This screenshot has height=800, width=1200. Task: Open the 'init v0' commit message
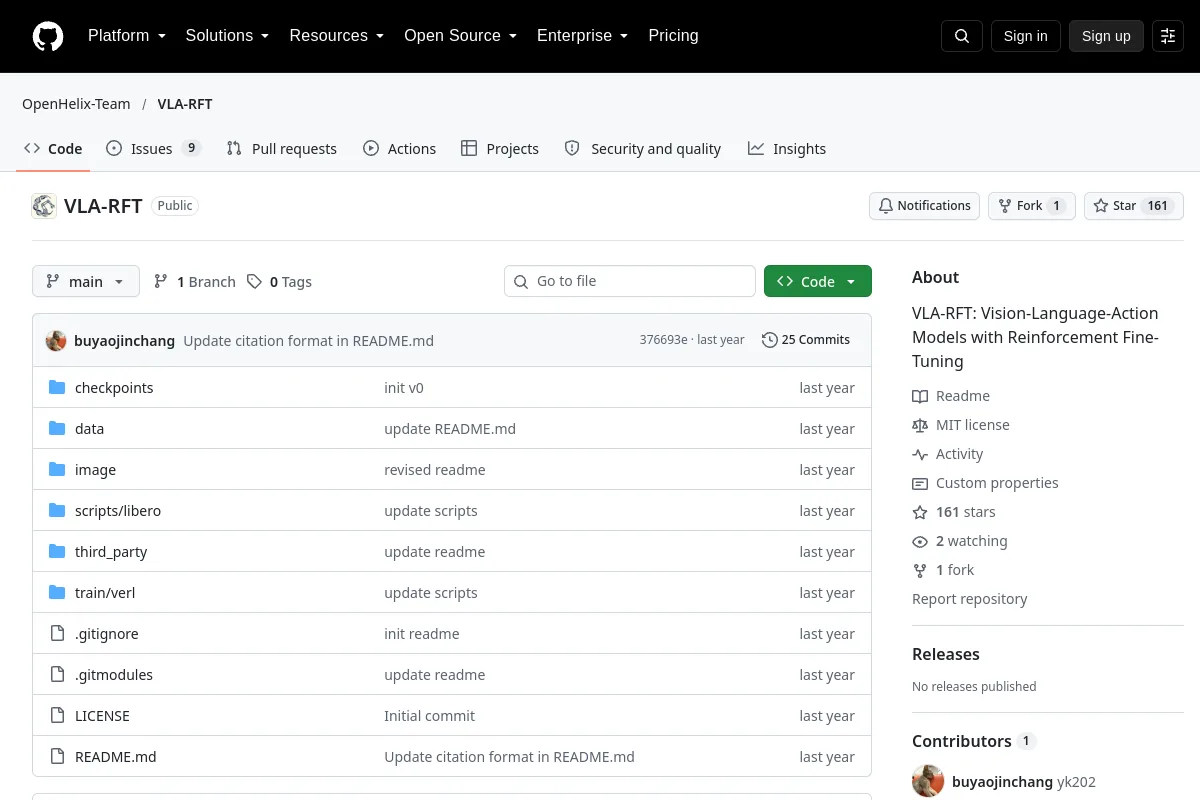404,388
